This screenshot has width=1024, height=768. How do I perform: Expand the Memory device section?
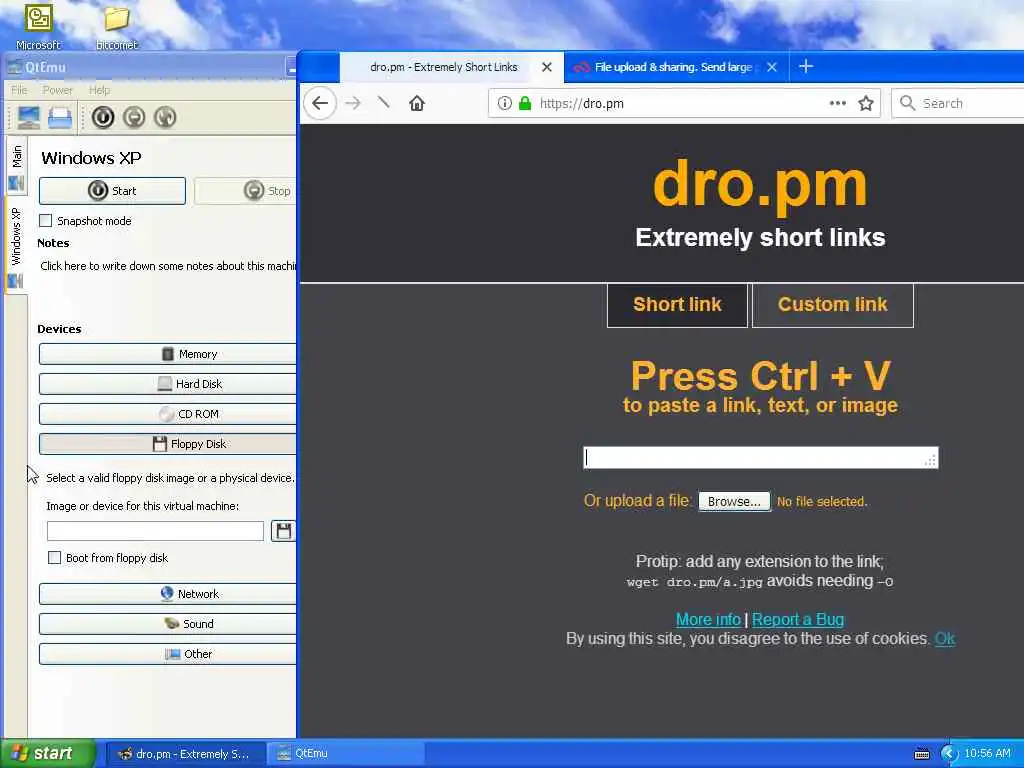(167, 354)
